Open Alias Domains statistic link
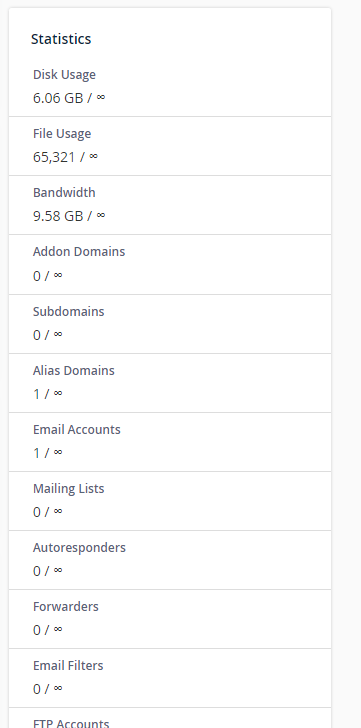 tap(73, 370)
